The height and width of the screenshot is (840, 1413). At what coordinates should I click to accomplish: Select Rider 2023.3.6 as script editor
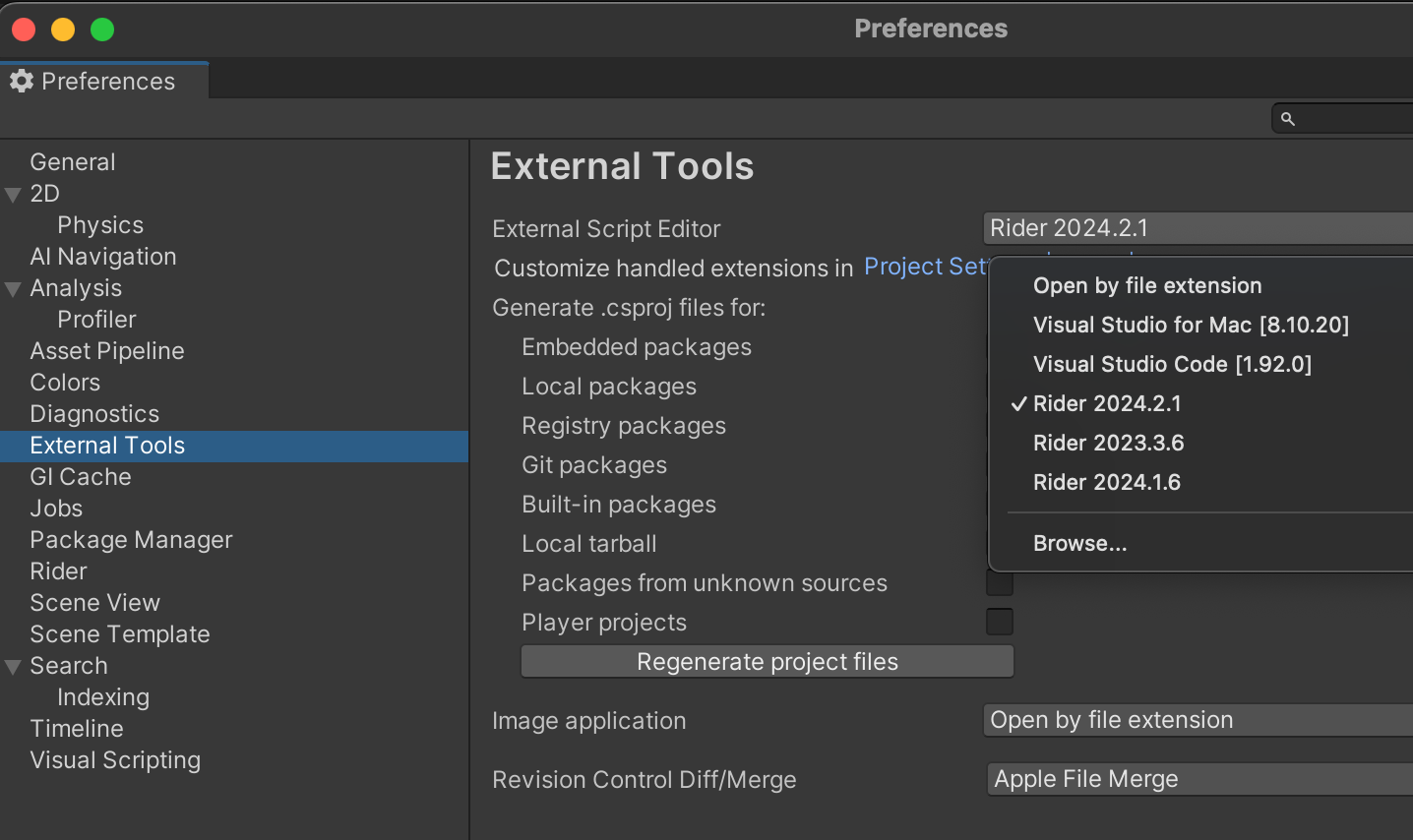pos(1108,443)
